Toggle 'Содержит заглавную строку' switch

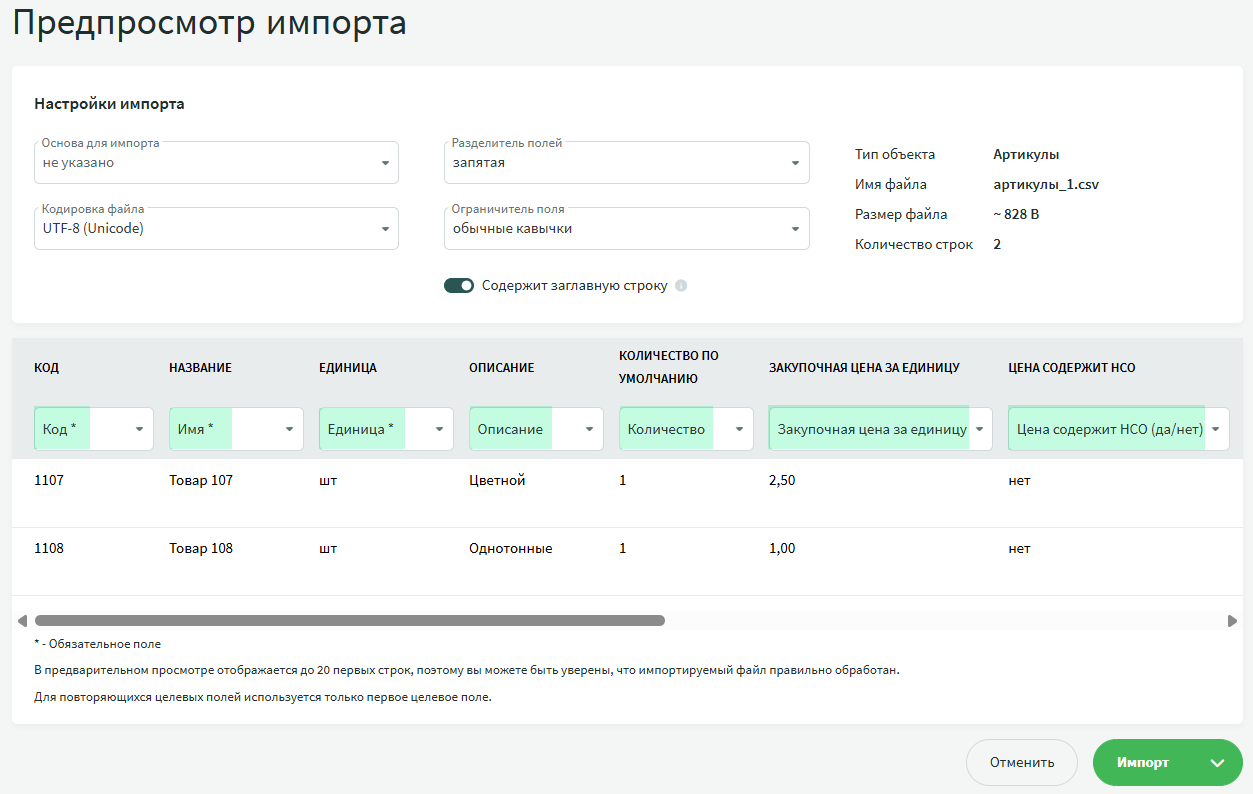(x=459, y=286)
